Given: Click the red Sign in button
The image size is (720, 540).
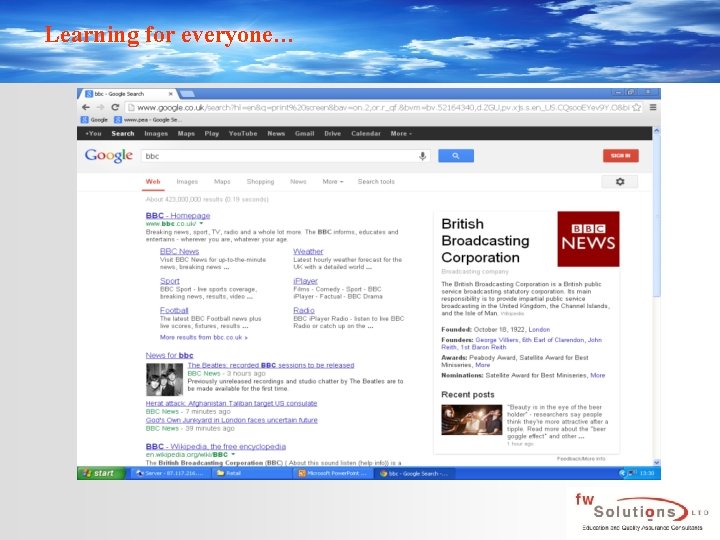Looking at the screenshot, I should pos(620,156).
